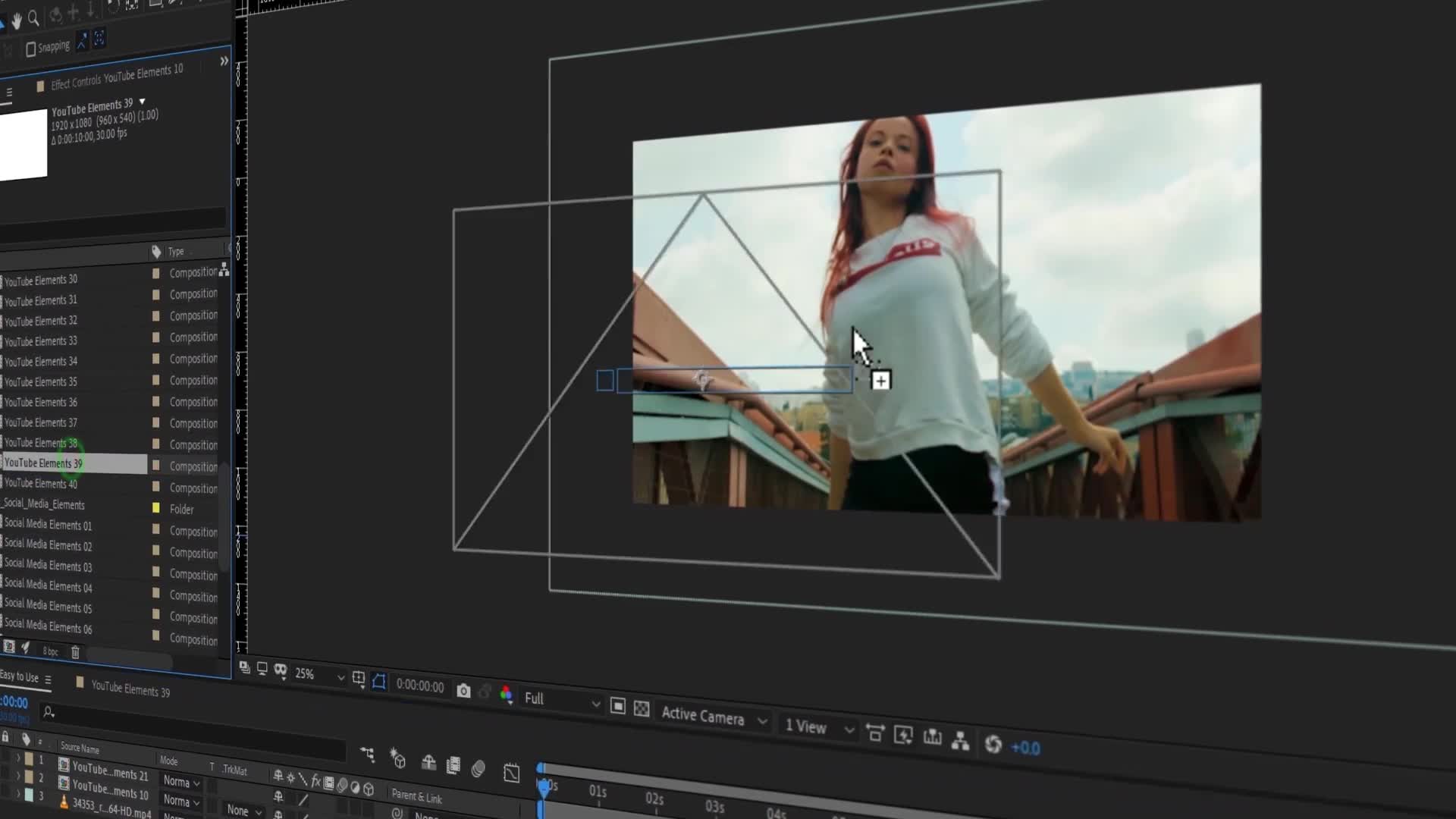Select the Social_Media_Elements folder

pos(43,504)
